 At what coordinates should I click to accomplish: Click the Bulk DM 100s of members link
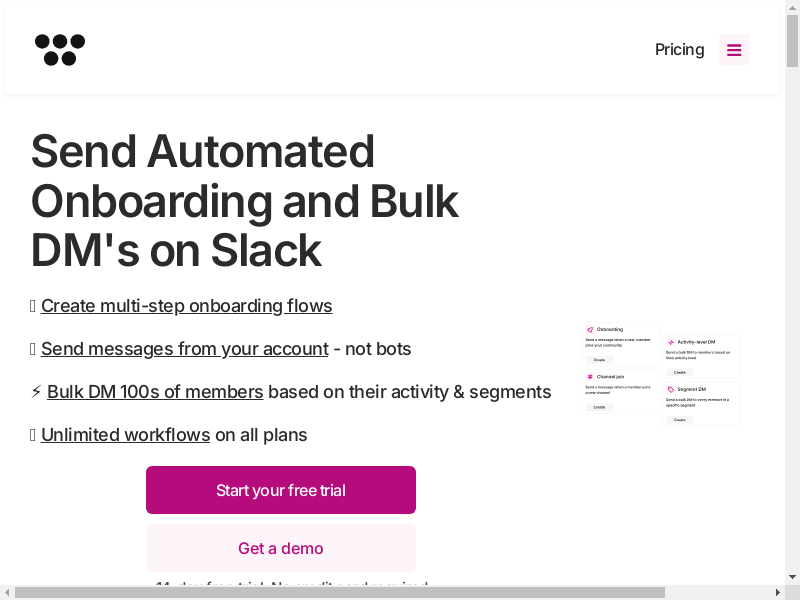point(155,392)
